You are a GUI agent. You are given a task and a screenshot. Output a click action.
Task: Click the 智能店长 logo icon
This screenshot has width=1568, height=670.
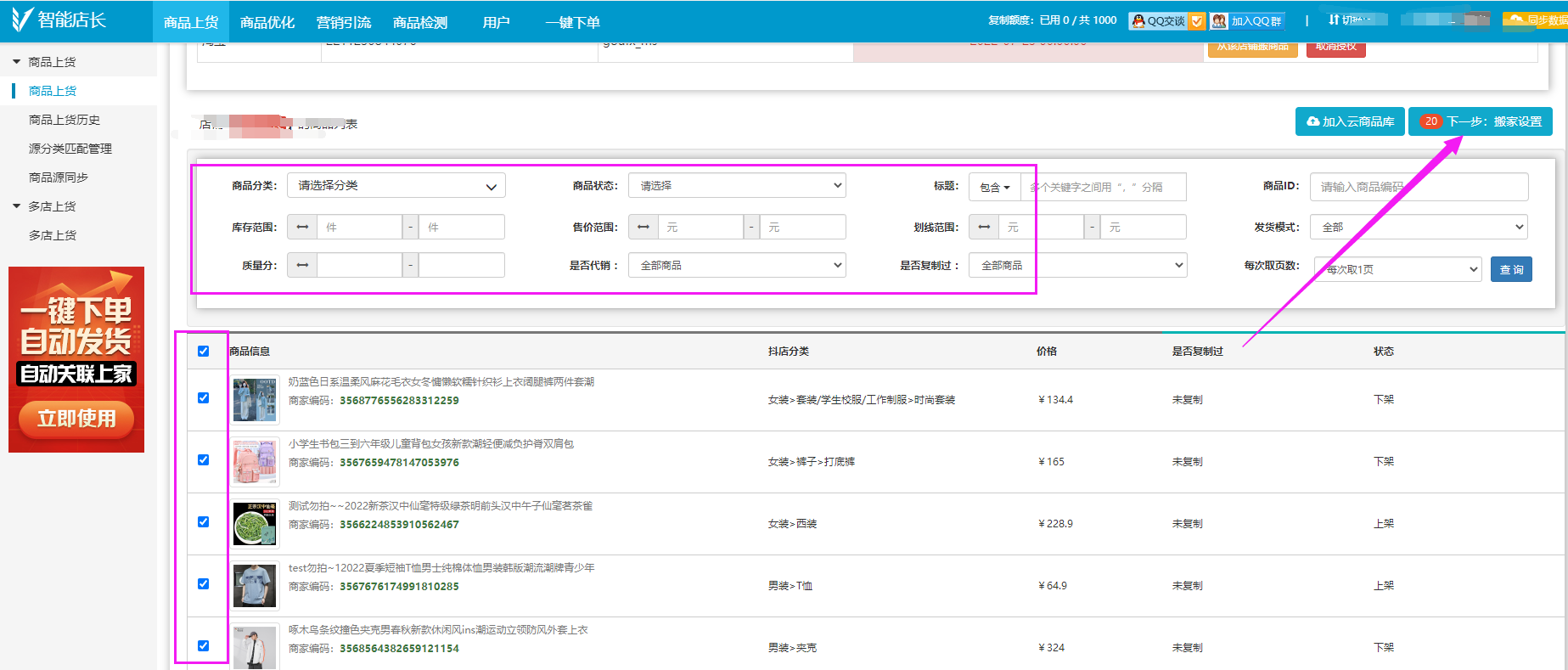click(22, 20)
